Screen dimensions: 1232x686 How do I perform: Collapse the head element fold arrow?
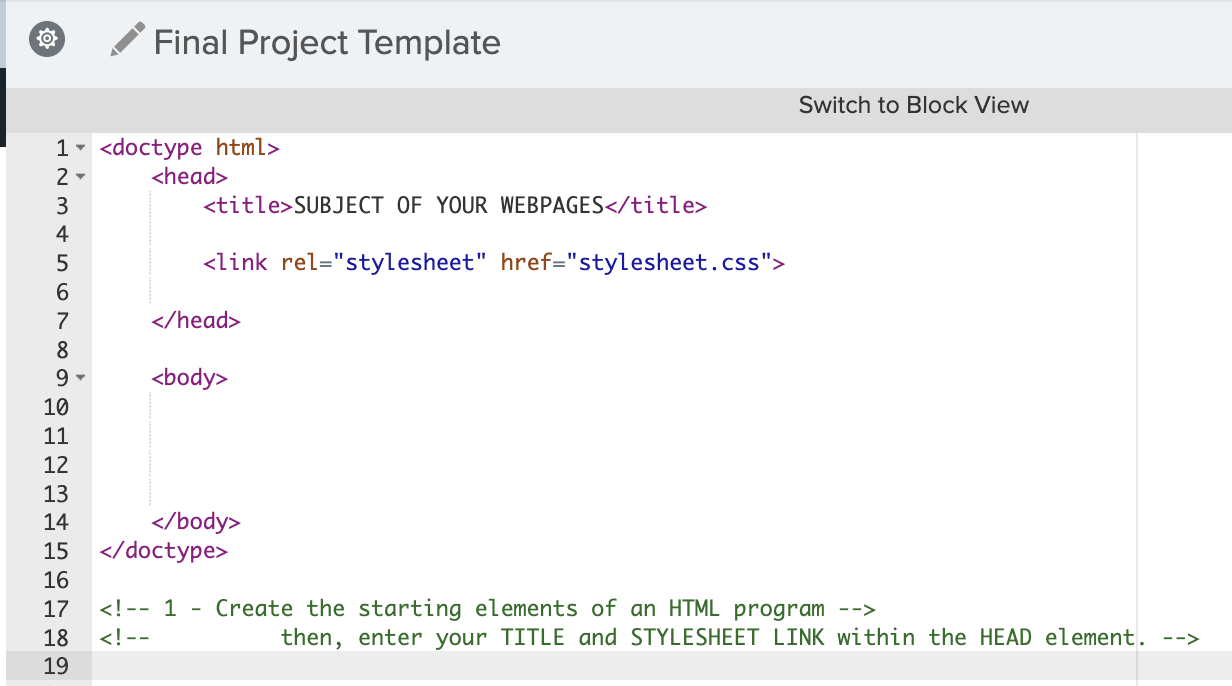80,178
